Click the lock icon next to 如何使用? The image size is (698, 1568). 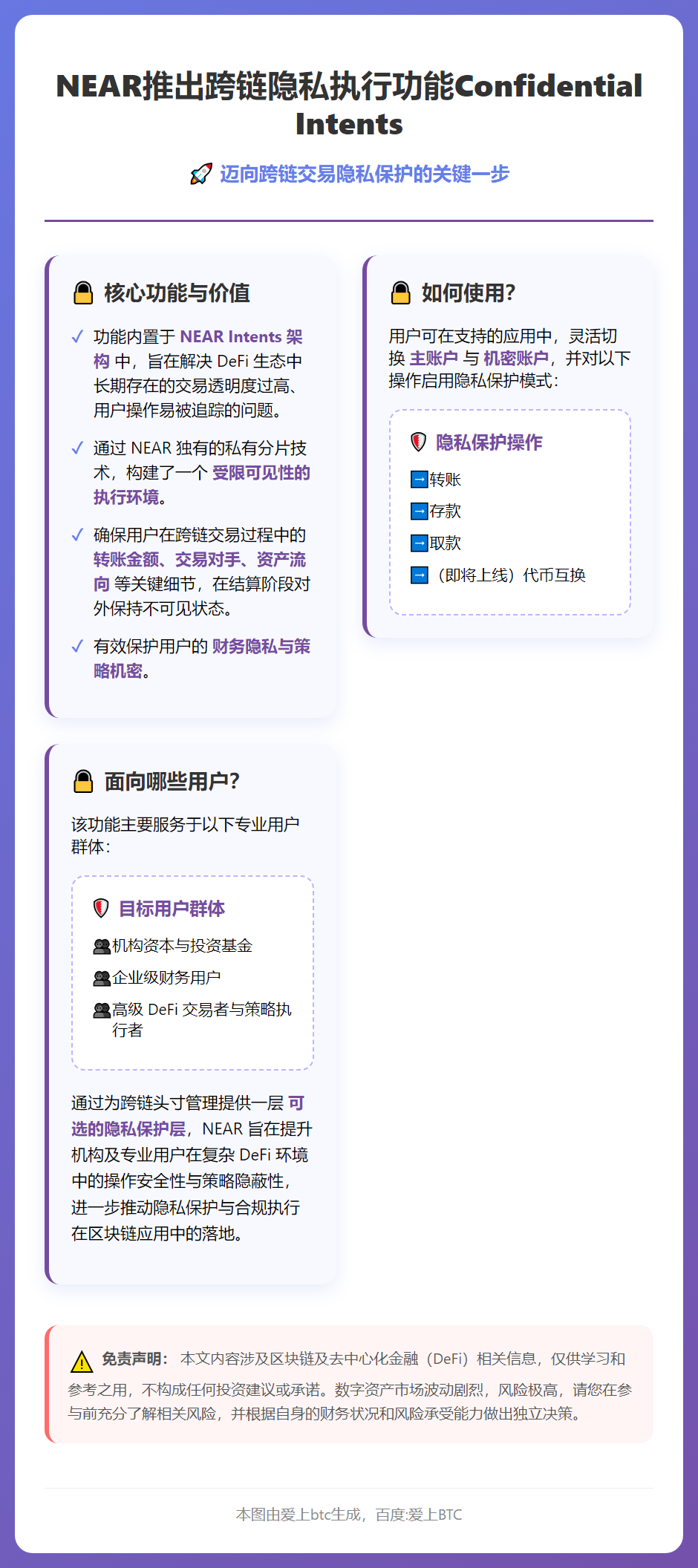[x=401, y=293]
